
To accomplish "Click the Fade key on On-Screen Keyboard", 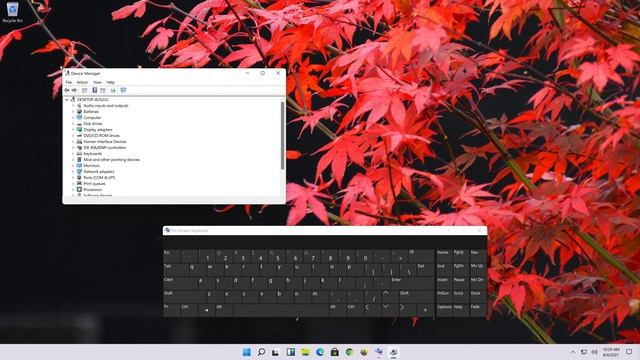I will tap(477, 309).
